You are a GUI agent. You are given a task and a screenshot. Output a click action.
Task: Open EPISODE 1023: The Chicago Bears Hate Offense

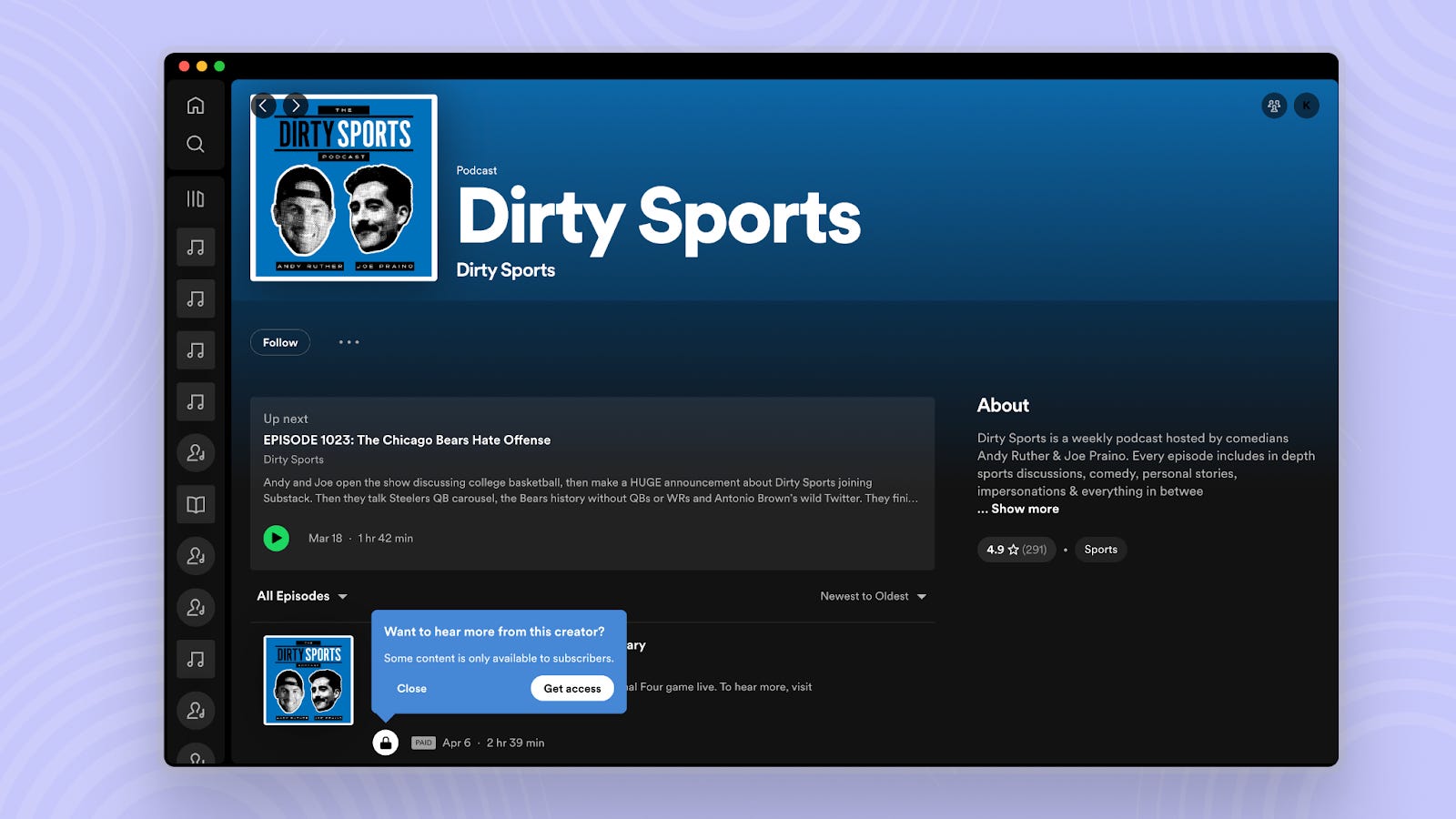point(407,440)
